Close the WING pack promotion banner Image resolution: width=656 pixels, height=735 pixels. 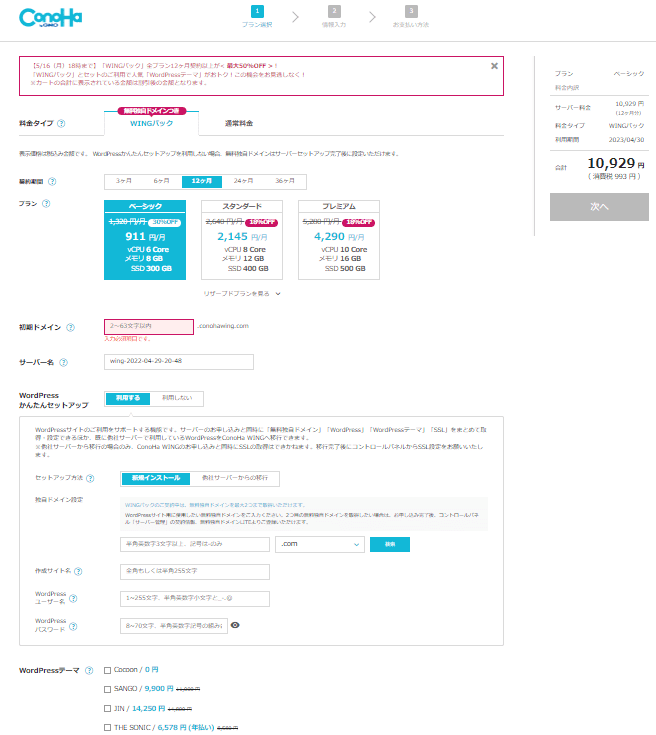494,66
